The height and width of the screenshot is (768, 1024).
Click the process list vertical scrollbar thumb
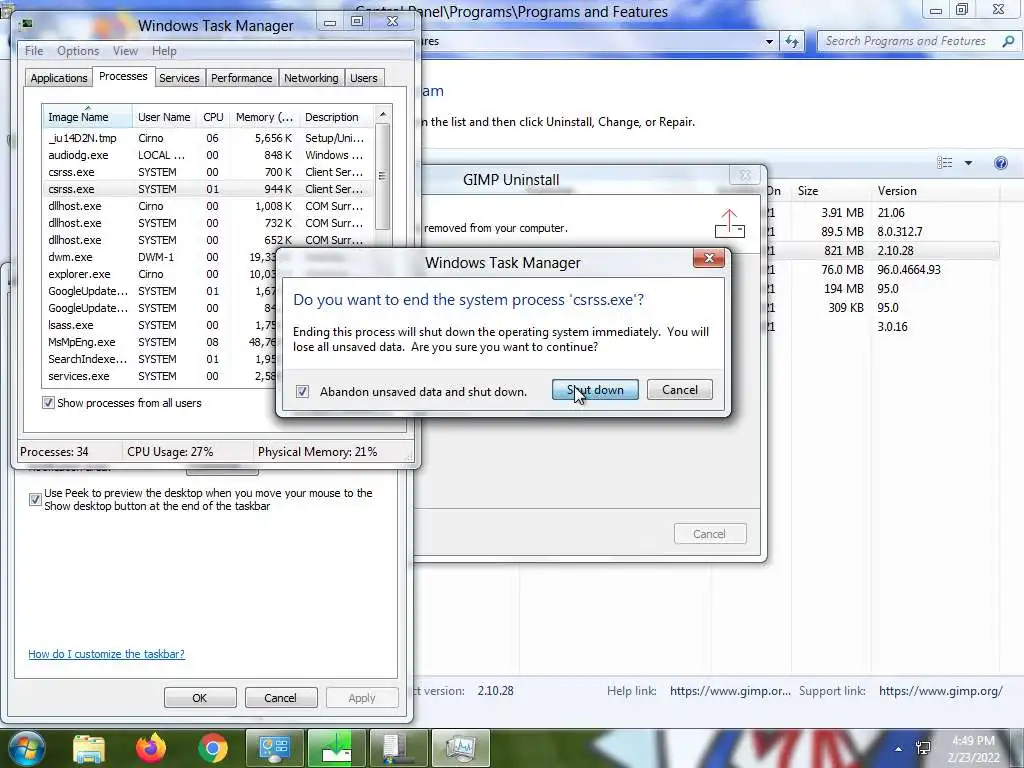(383, 176)
